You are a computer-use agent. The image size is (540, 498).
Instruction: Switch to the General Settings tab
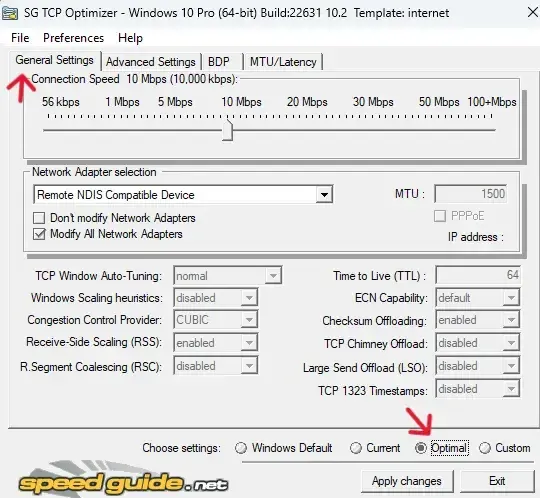click(54, 60)
